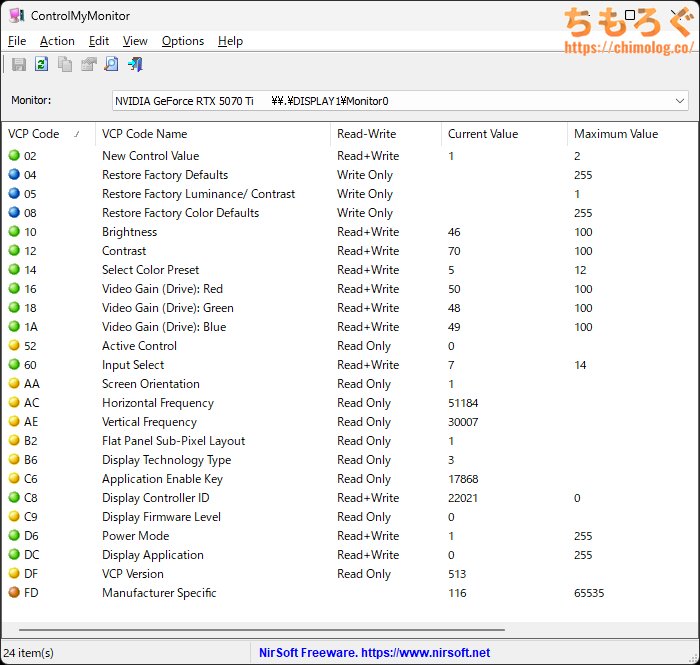Image resolution: width=700 pixels, height=665 pixels.
Task: Click Vertical Frequency value 30007
Action: coord(463,422)
